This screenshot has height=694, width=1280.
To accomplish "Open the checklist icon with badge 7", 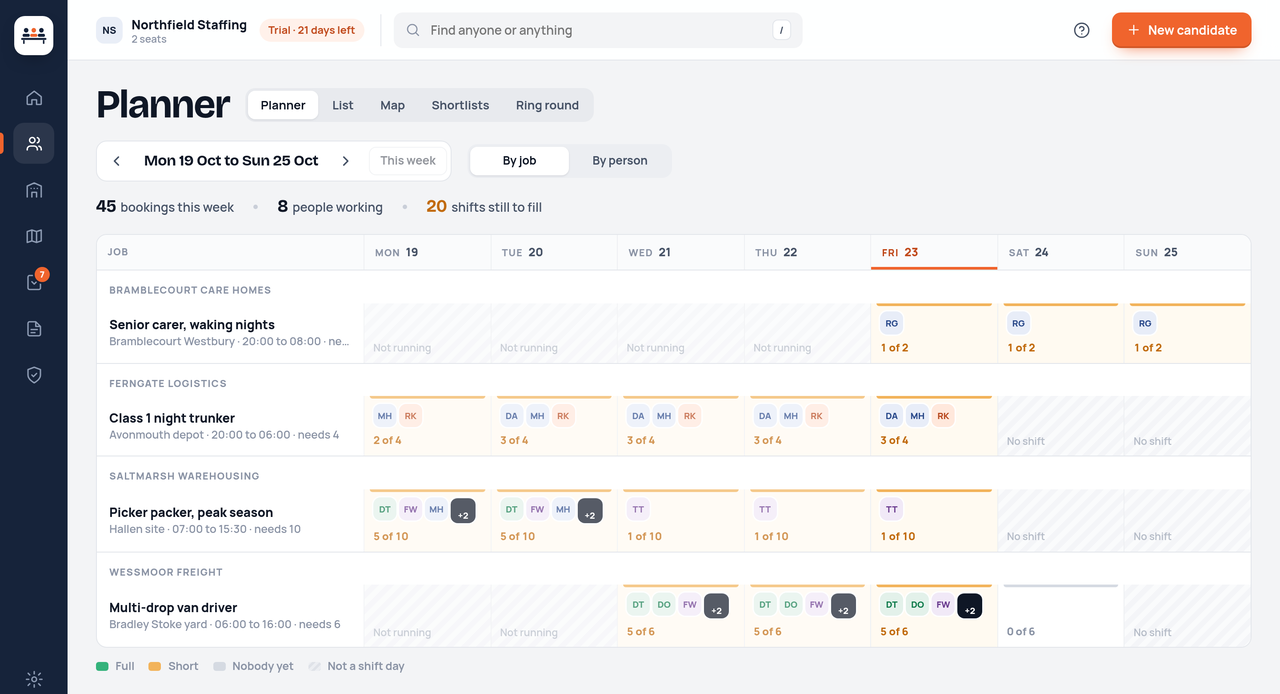I will [34, 282].
